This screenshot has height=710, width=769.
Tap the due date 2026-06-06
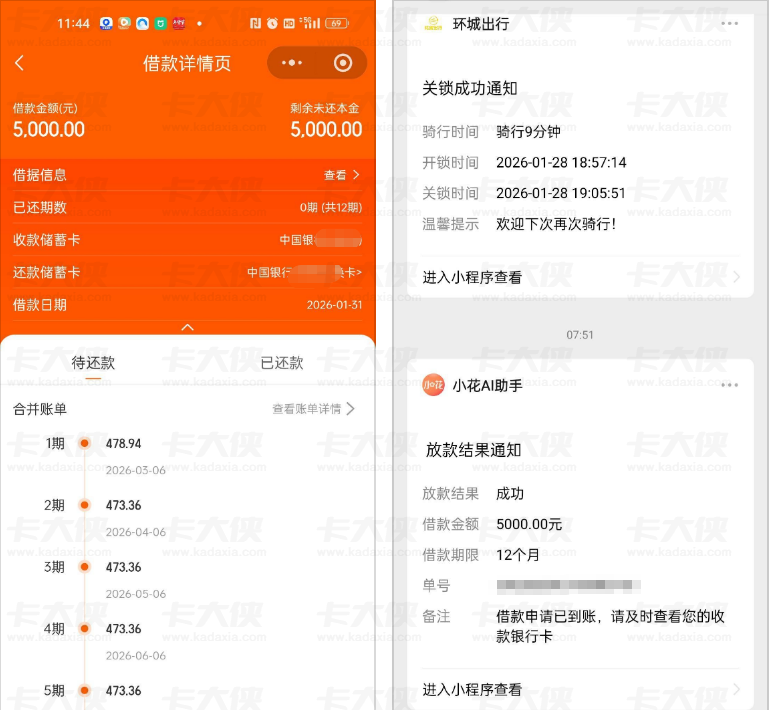(x=136, y=656)
